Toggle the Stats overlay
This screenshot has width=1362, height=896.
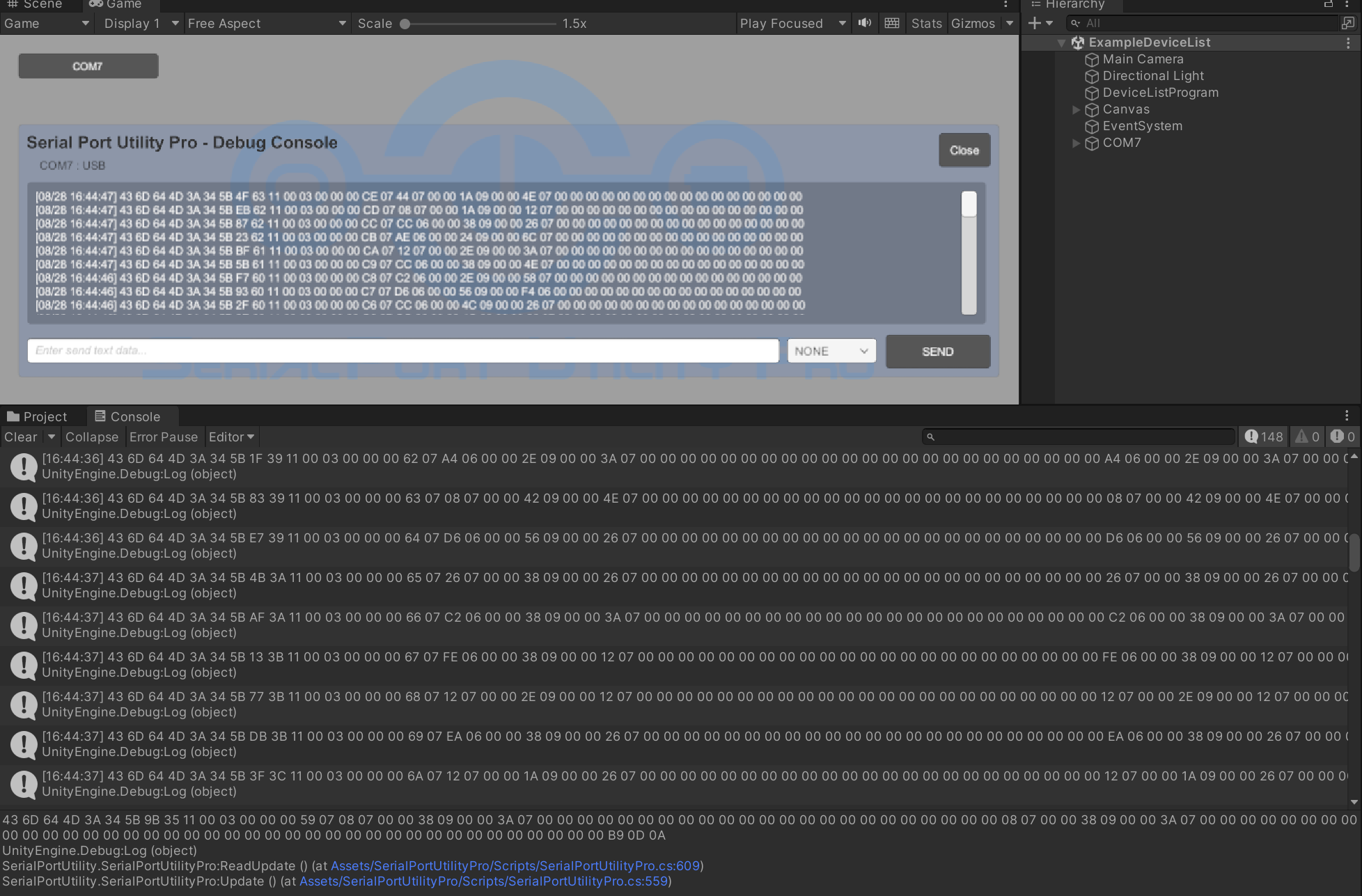click(926, 24)
